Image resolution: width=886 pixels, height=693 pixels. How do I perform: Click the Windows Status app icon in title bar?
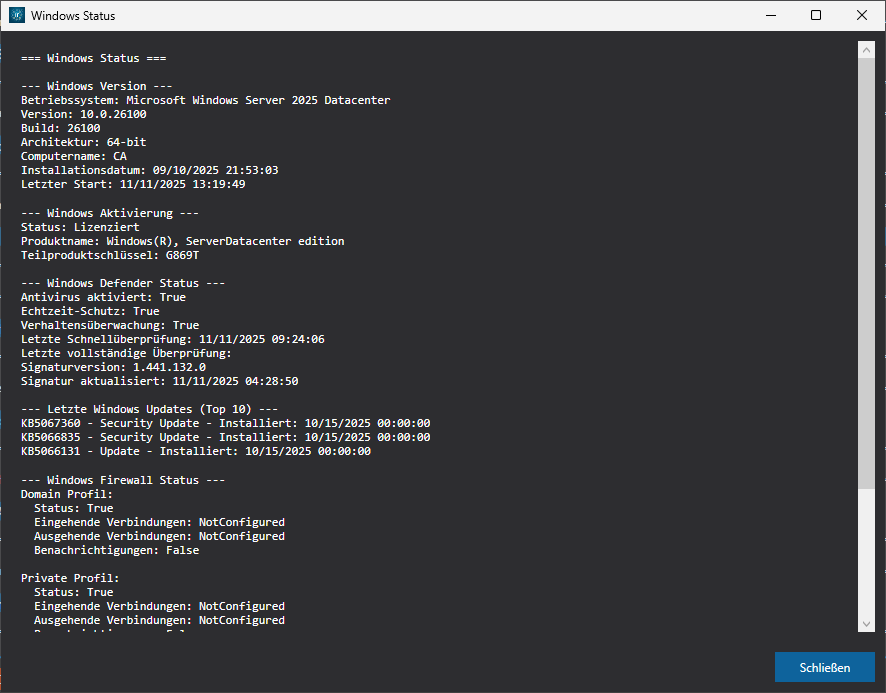pos(17,16)
